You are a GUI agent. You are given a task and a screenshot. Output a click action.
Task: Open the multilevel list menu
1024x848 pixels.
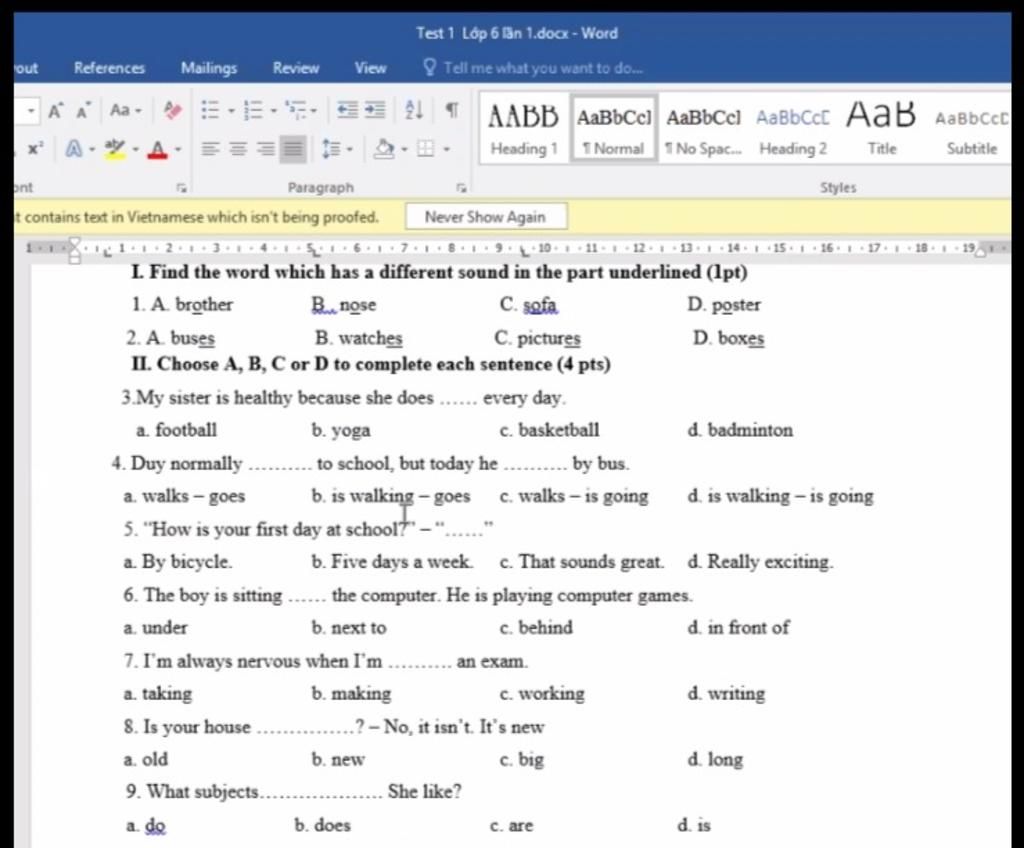pyautogui.click(x=301, y=110)
